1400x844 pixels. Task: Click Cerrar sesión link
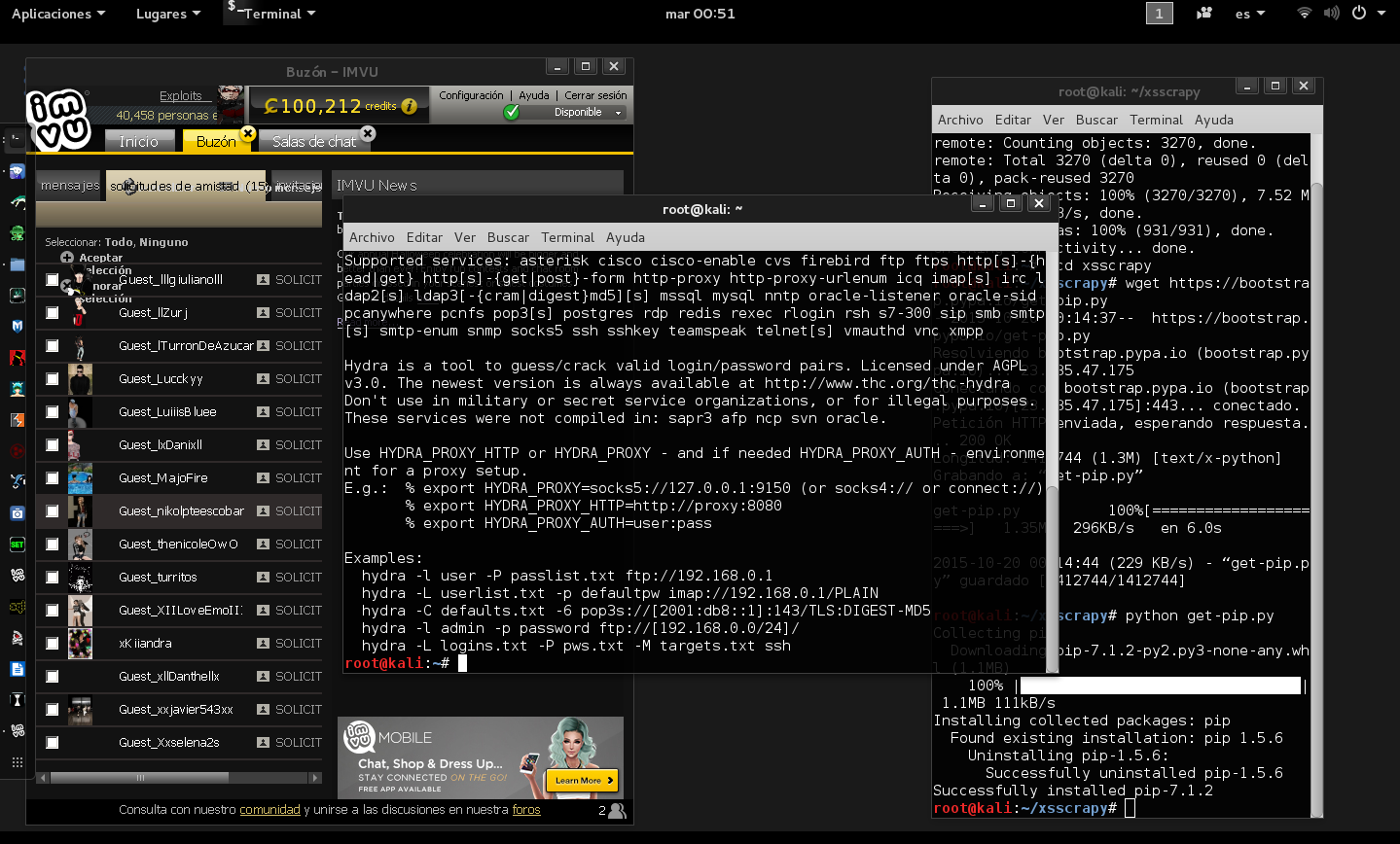[x=595, y=95]
